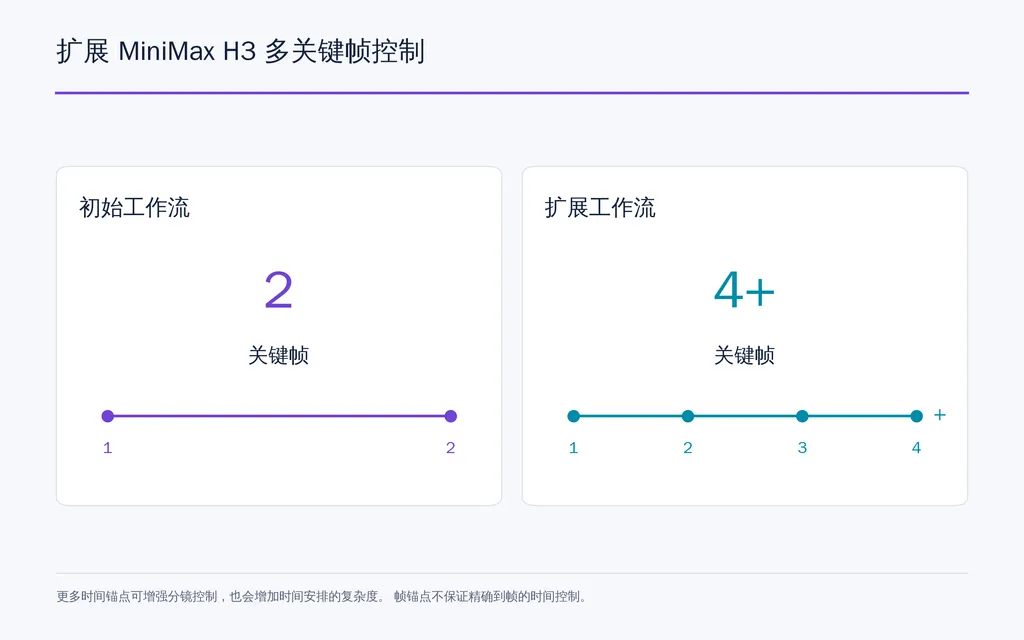Select the 扩展工作流 card heading

[x=600, y=208]
